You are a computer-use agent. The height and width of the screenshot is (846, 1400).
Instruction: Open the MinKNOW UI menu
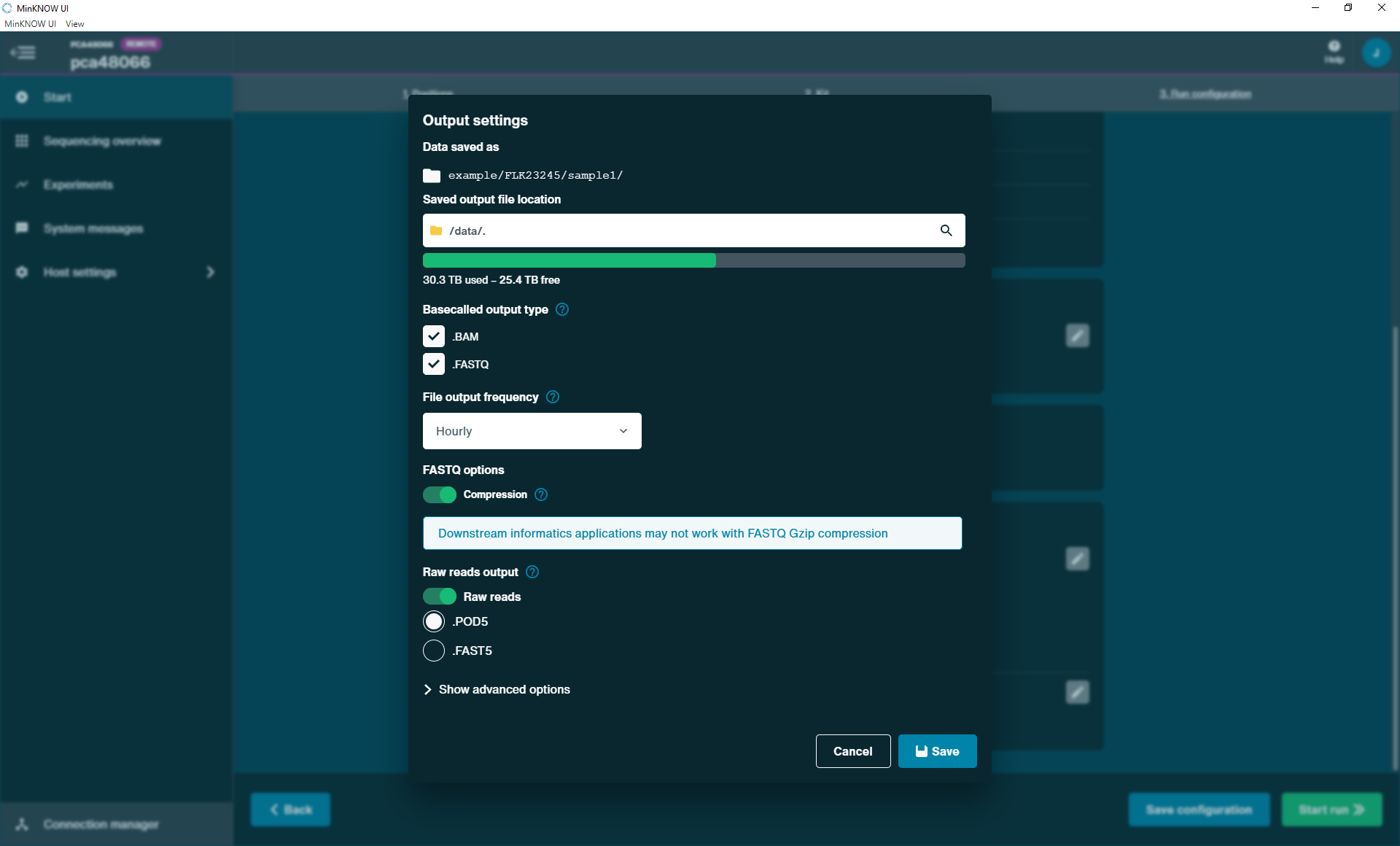click(x=29, y=23)
